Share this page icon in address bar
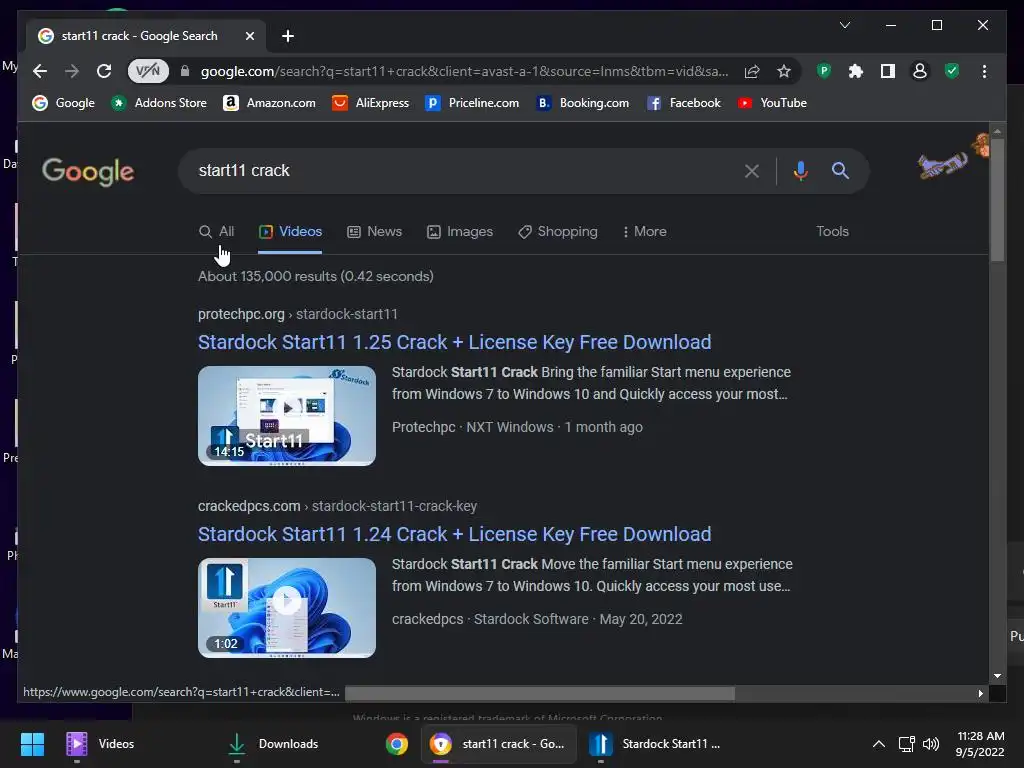 752,71
